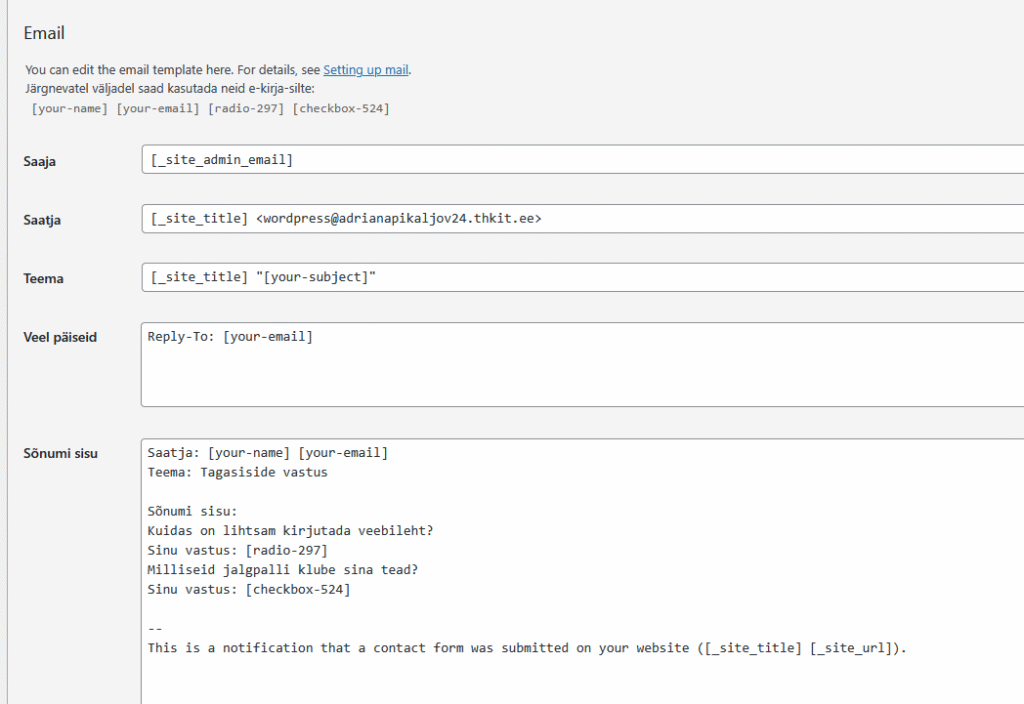Select the [your-name] mail-tag in the tag list

point(69,108)
